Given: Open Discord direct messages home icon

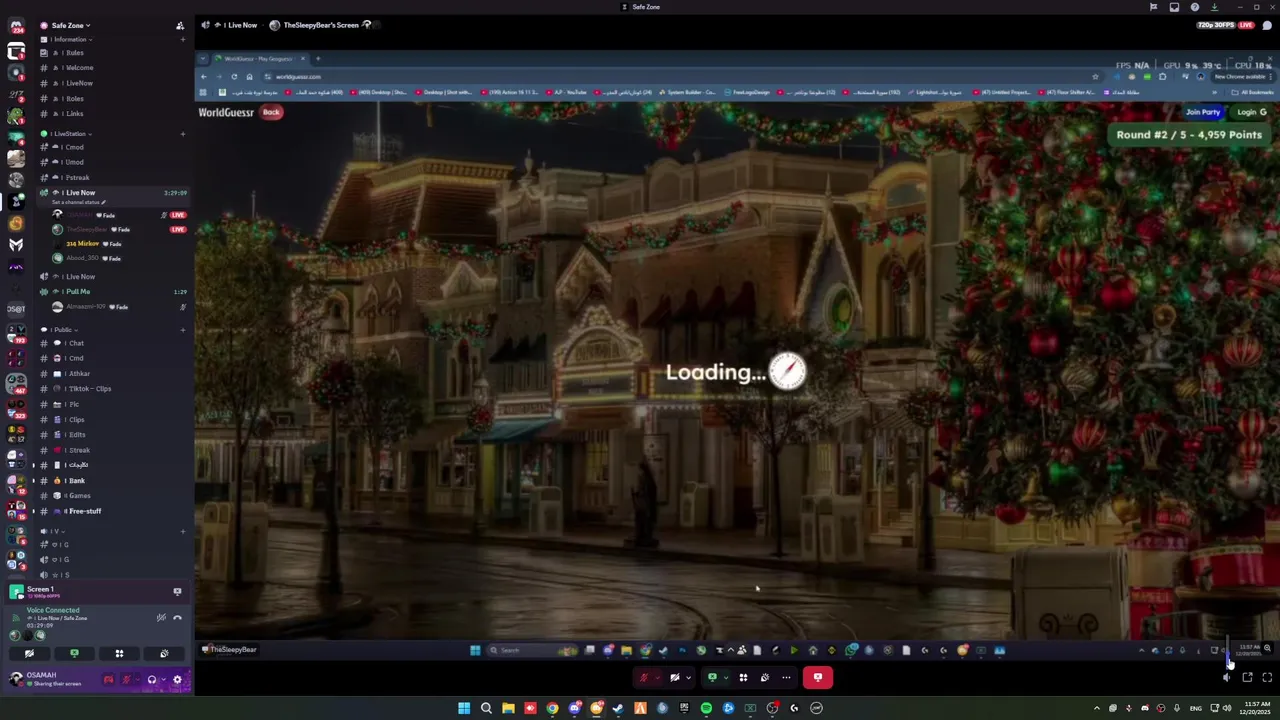Looking at the screenshot, I should 16,27.
